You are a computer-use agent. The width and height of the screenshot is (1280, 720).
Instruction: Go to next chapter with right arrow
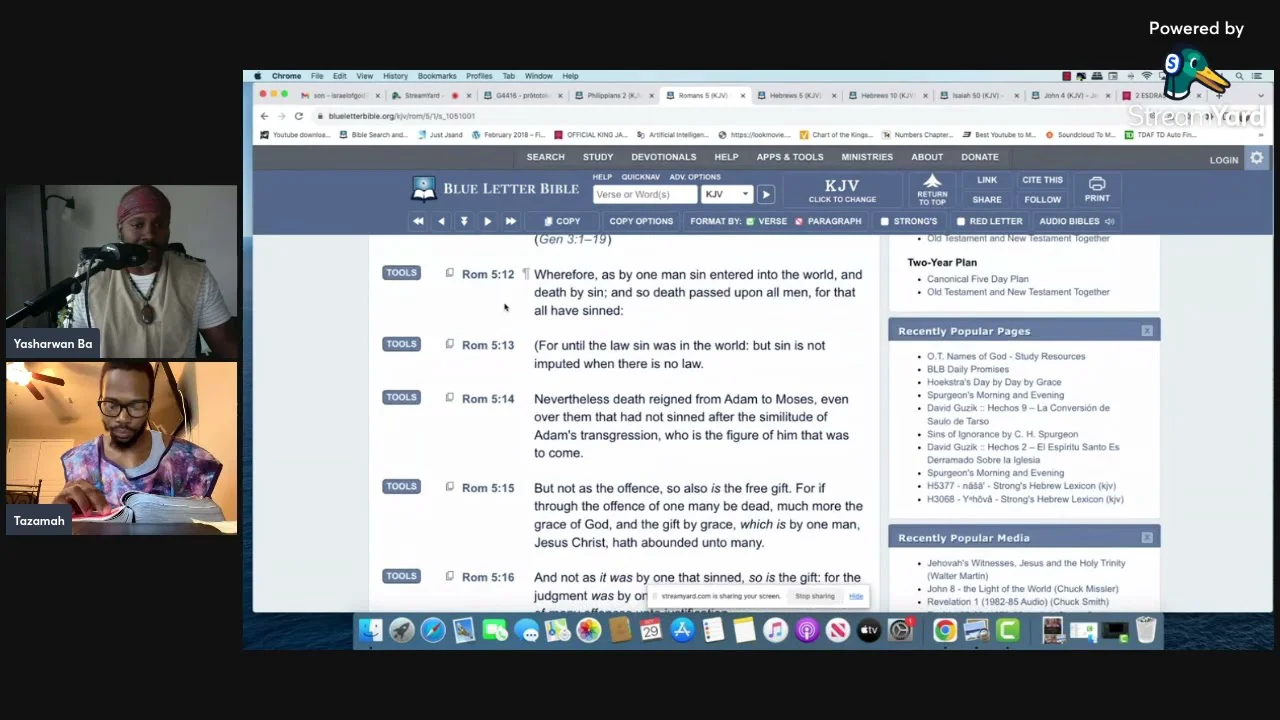point(487,221)
